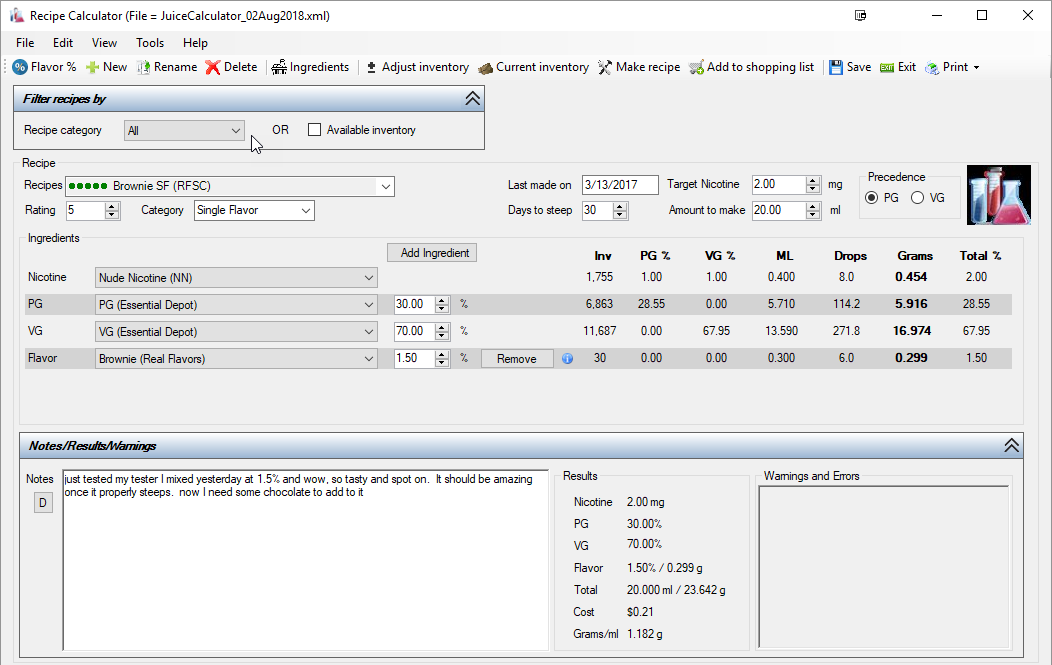Click the New recipe plus icon
The height and width of the screenshot is (665, 1052).
coord(92,67)
